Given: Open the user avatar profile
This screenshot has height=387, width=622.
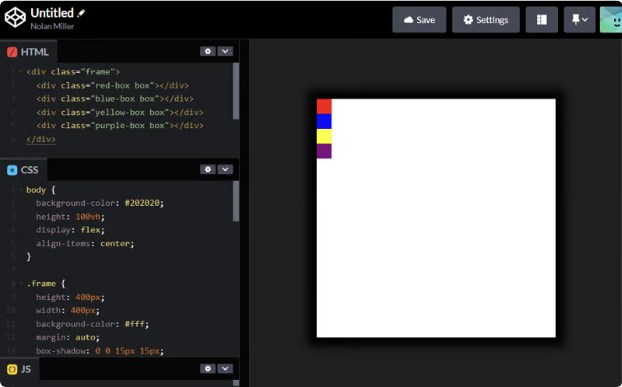Looking at the screenshot, I should click(611, 20).
